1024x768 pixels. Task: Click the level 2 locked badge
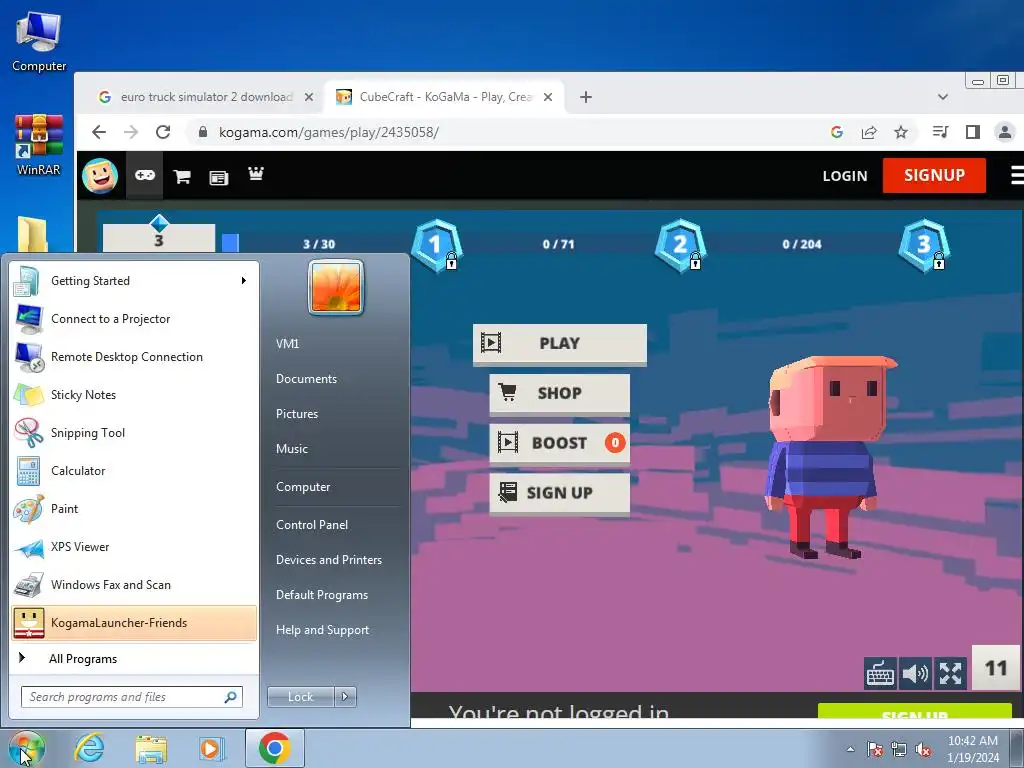click(x=680, y=246)
